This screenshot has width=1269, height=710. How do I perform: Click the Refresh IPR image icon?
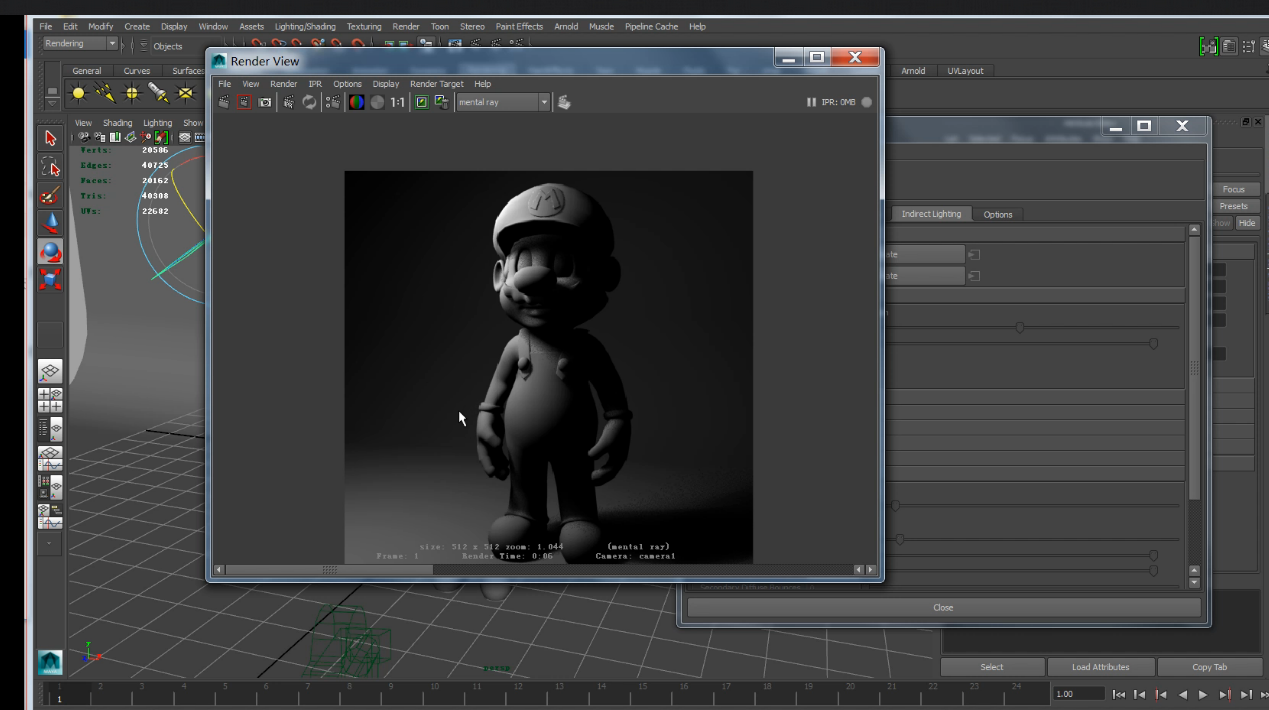(310, 102)
